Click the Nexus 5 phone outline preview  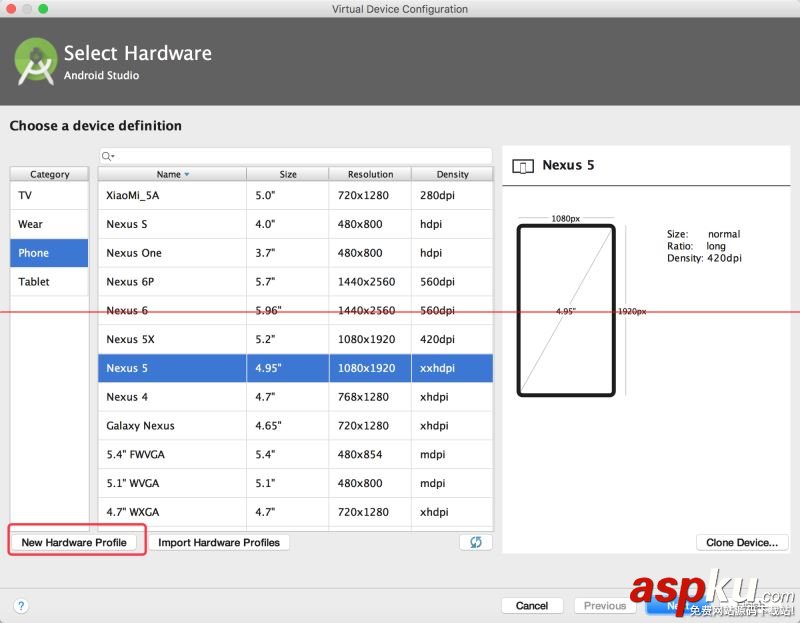pos(566,310)
